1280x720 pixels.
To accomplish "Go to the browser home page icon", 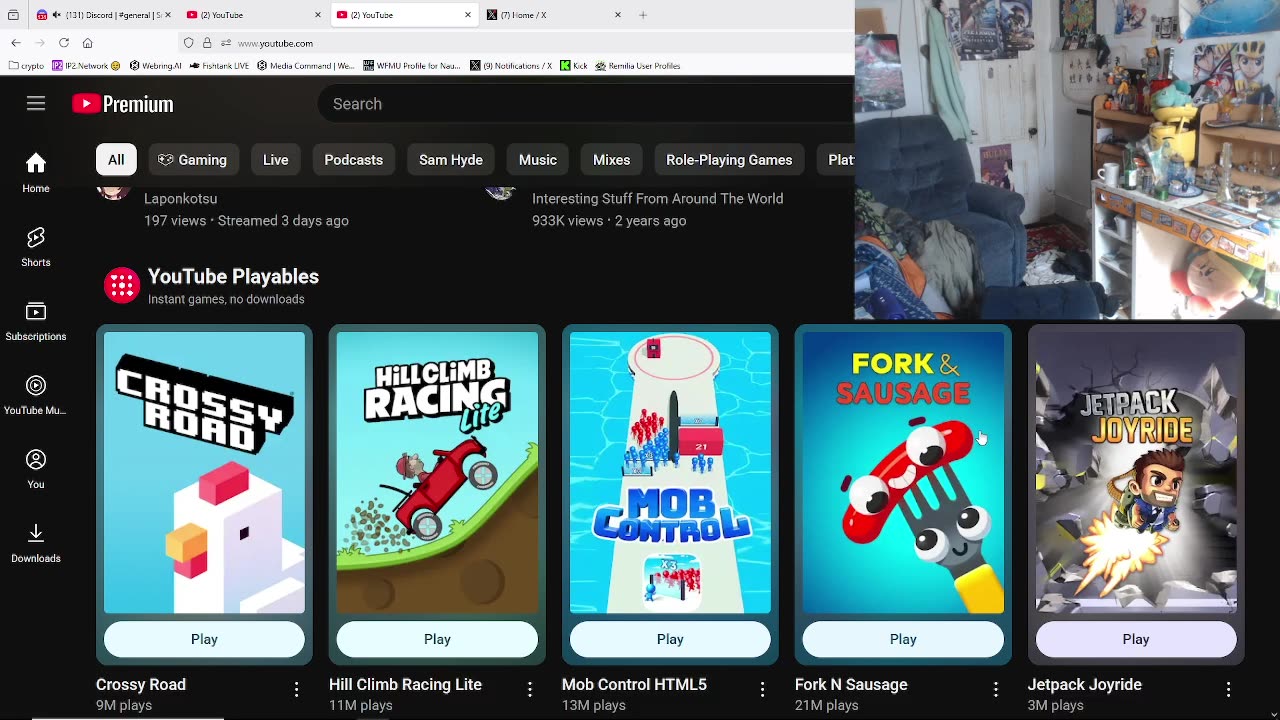I will [x=88, y=43].
